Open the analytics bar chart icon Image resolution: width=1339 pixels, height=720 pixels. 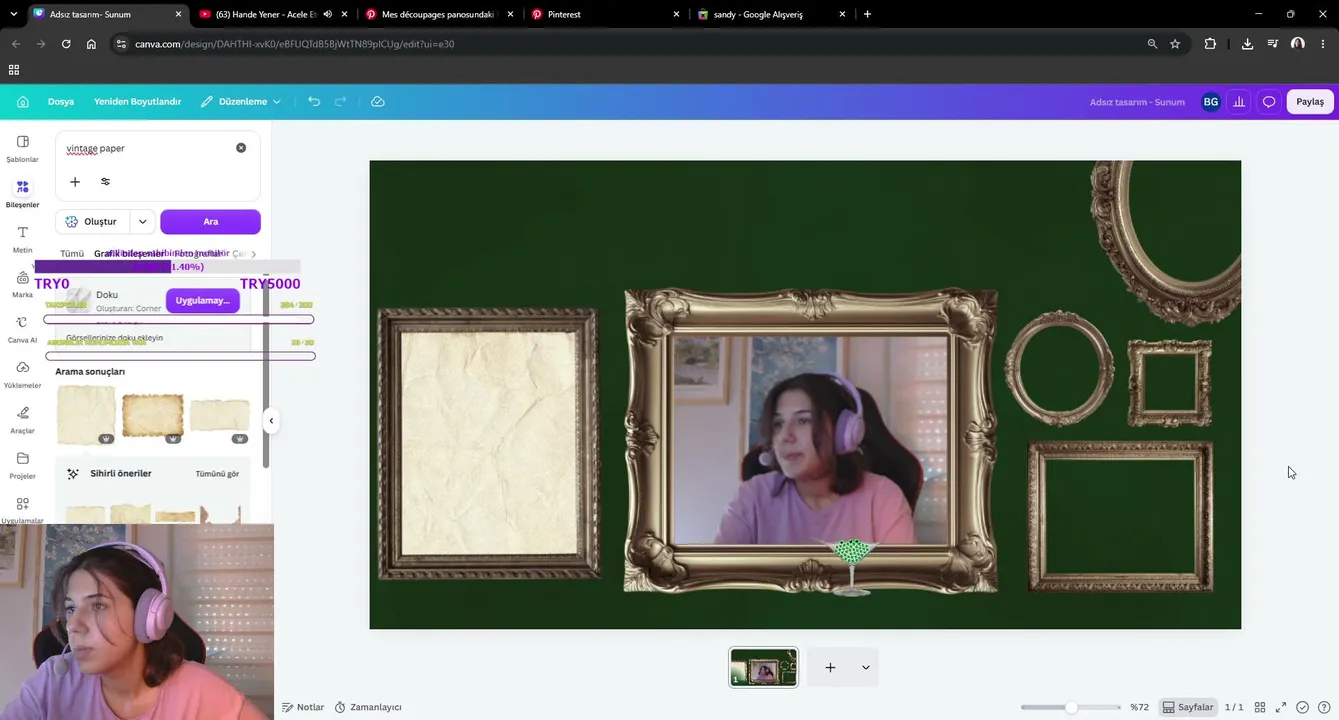1240,102
